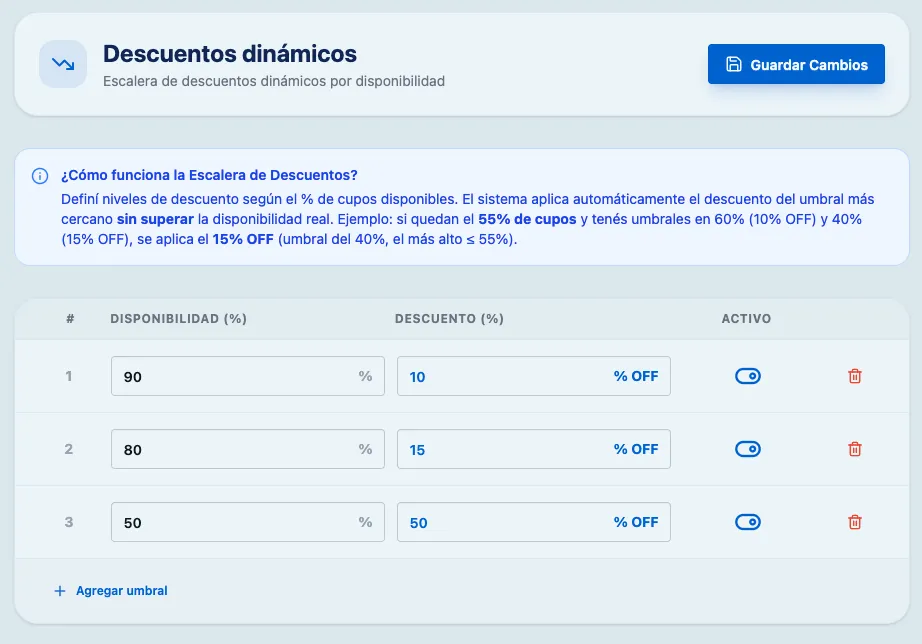Focus the availability field showing 80
The width and height of the screenshot is (922, 644).
[248, 449]
